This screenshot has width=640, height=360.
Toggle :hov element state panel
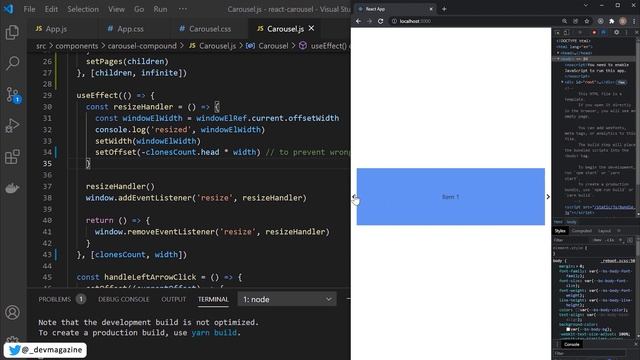pos(598,240)
